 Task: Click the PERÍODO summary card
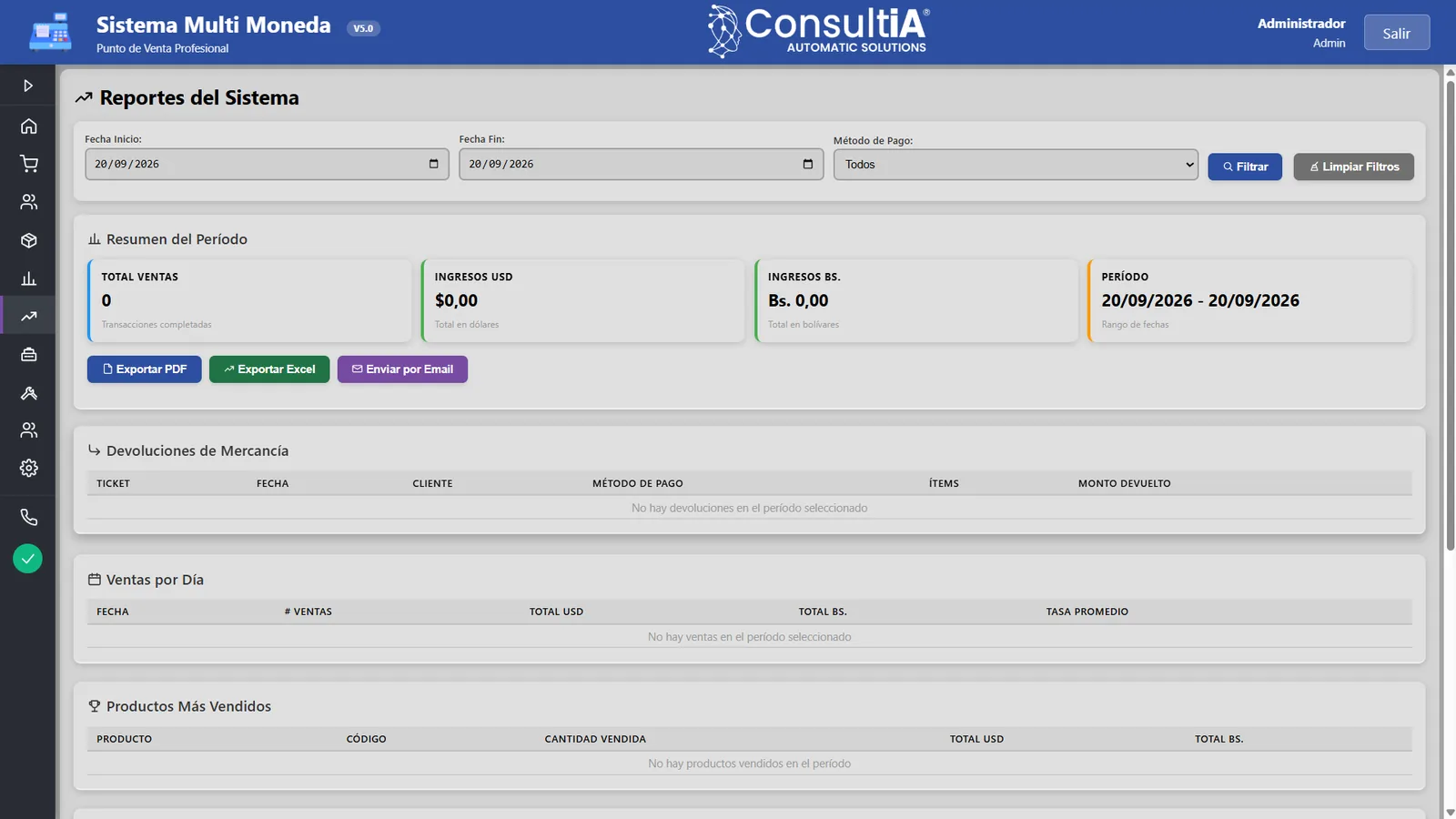coord(1249,301)
